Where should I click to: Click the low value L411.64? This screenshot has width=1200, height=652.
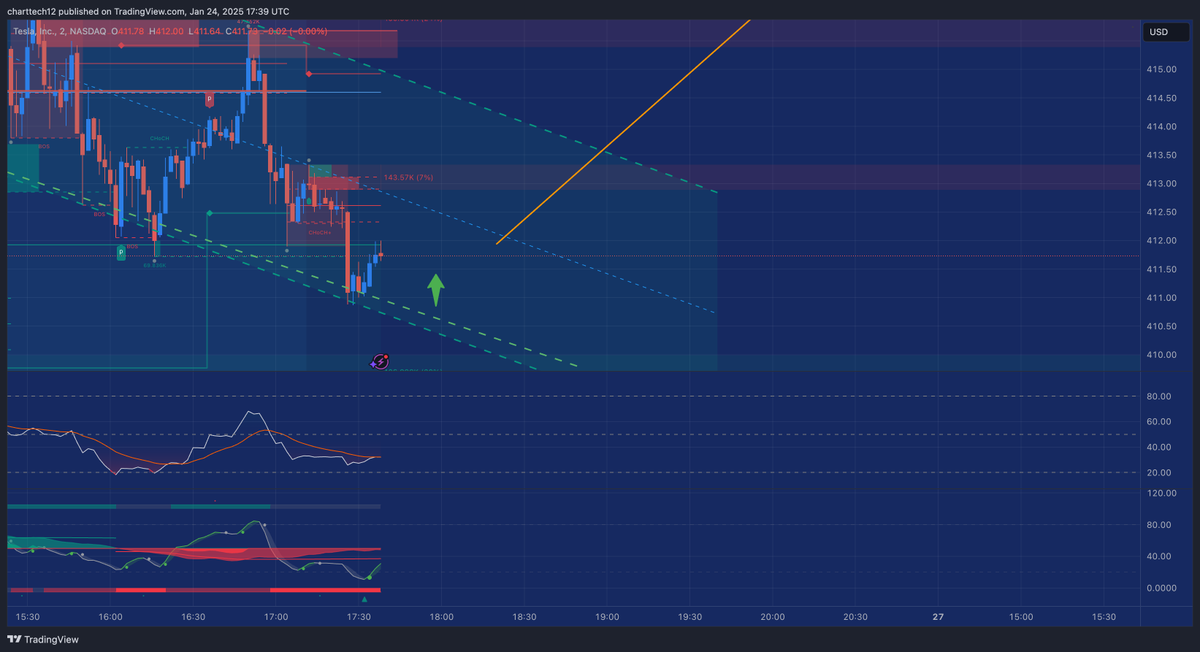pyautogui.click(x=205, y=31)
